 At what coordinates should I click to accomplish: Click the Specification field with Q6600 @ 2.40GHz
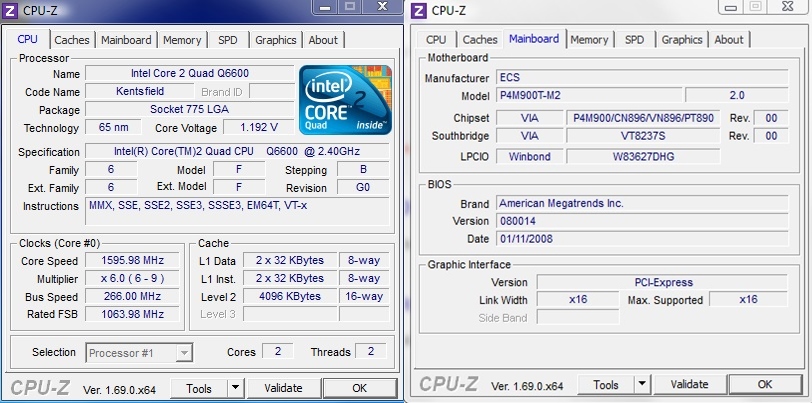[x=237, y=151]
